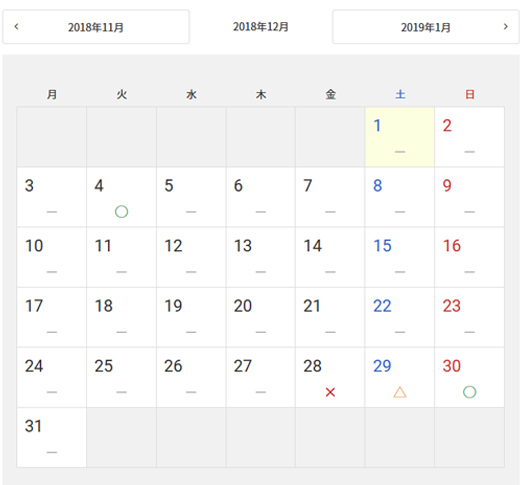
Task: Click the red X icon on December 28
Action: (330, 392)
